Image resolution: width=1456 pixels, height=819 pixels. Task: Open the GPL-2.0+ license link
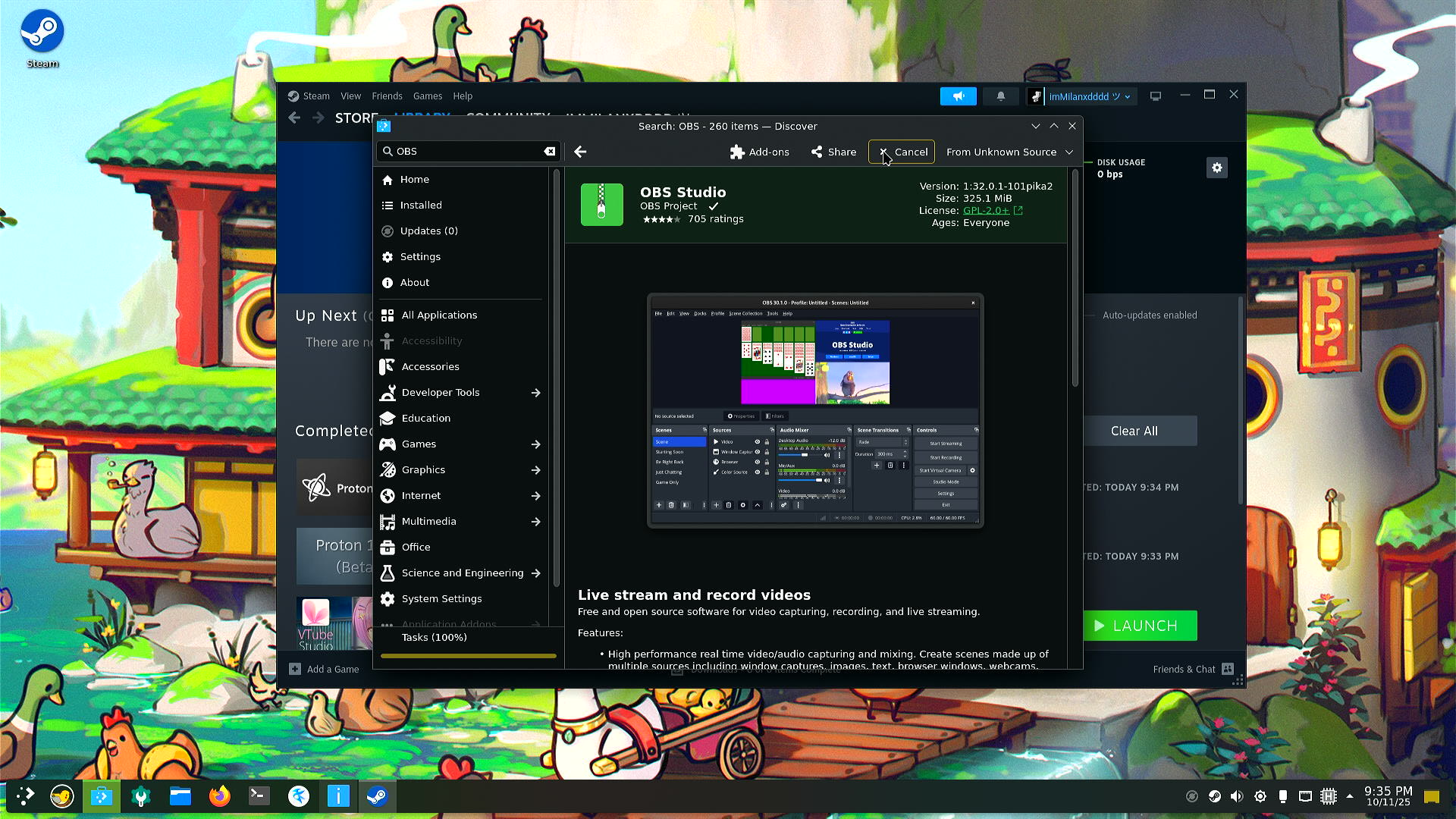(986, 211)
